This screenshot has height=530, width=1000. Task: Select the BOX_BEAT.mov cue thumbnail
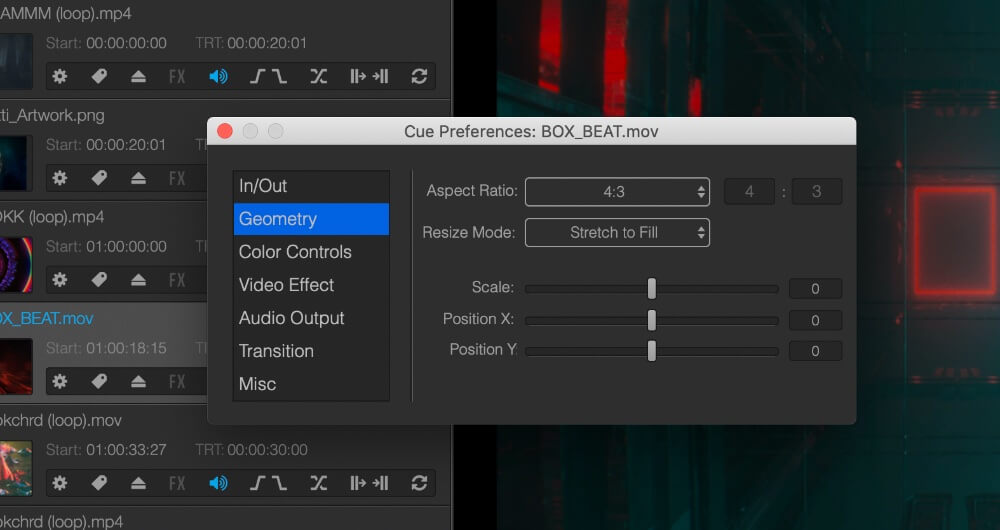(x=16, y=367)
